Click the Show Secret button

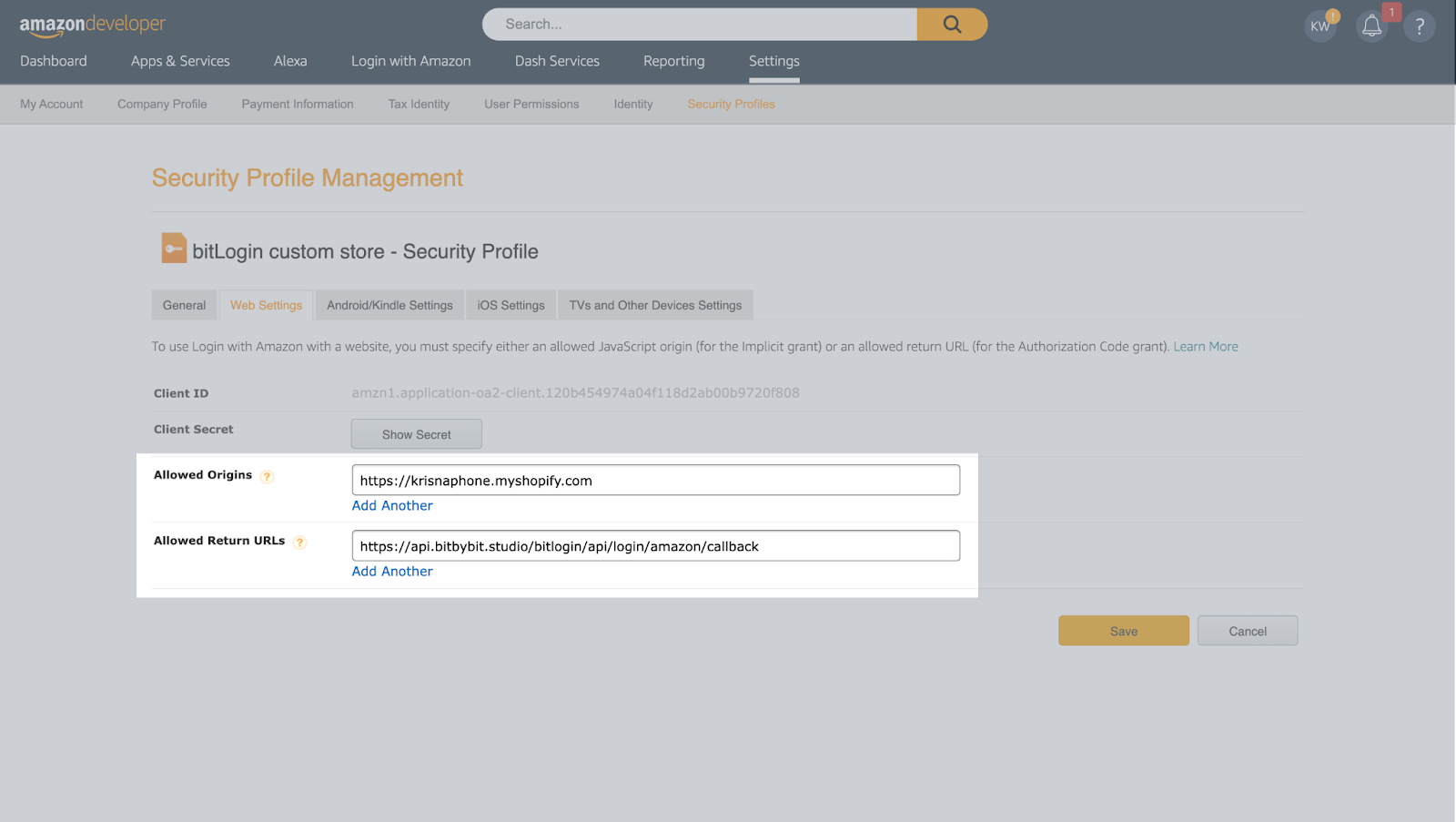[417, 434]
